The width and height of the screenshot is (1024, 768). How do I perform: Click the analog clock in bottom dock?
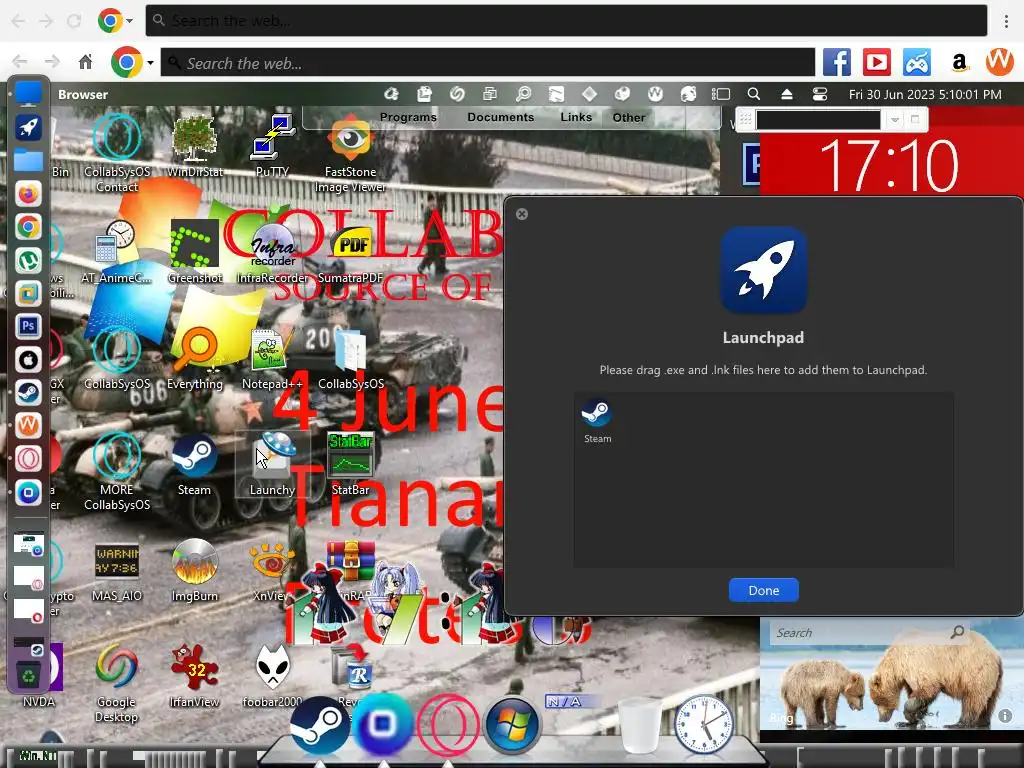point(703,725)
